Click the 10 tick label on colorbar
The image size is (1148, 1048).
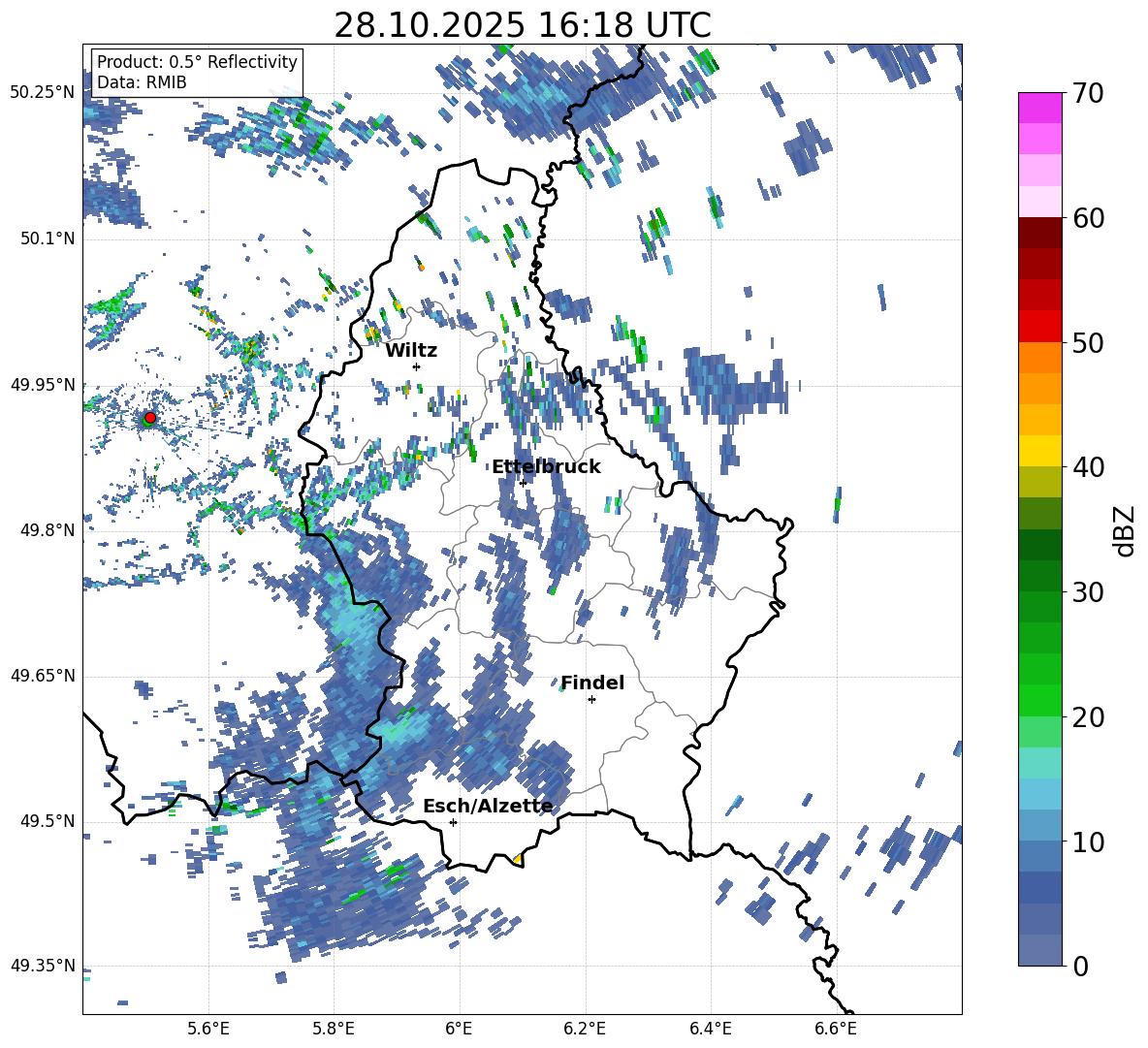pyautogui.click(x=1088, y=842)
